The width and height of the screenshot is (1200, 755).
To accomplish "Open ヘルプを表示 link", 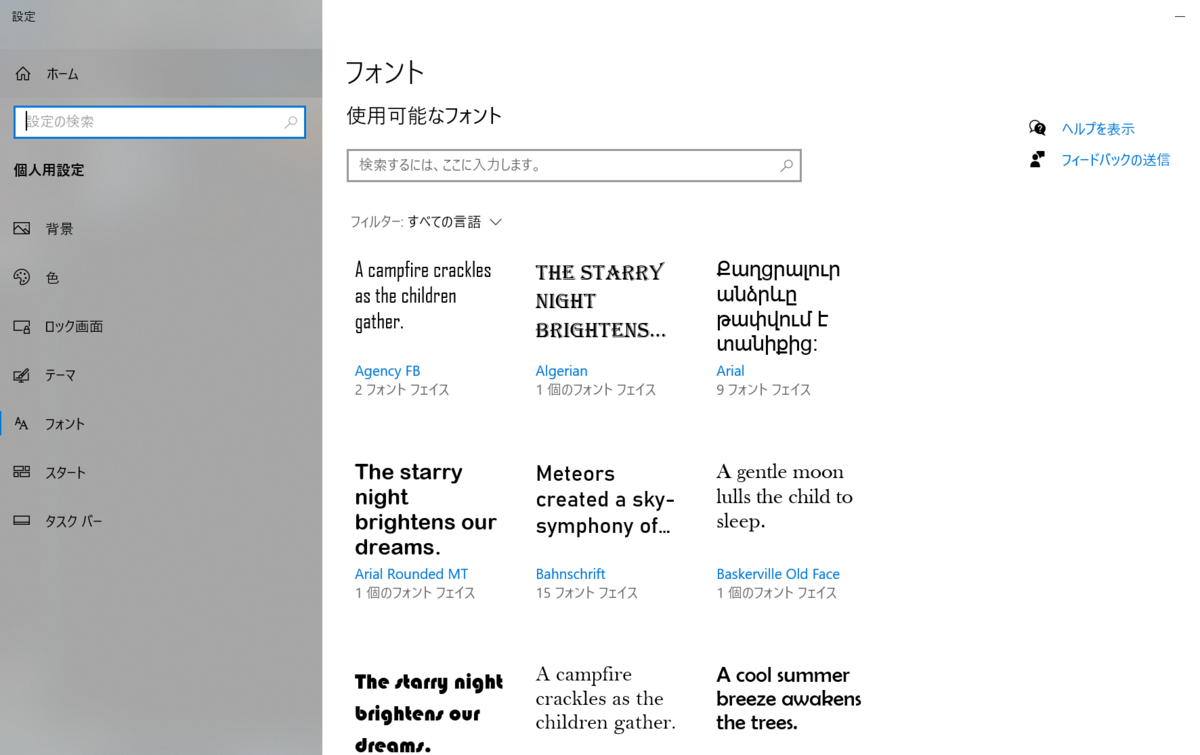I will pos(1097,128).
